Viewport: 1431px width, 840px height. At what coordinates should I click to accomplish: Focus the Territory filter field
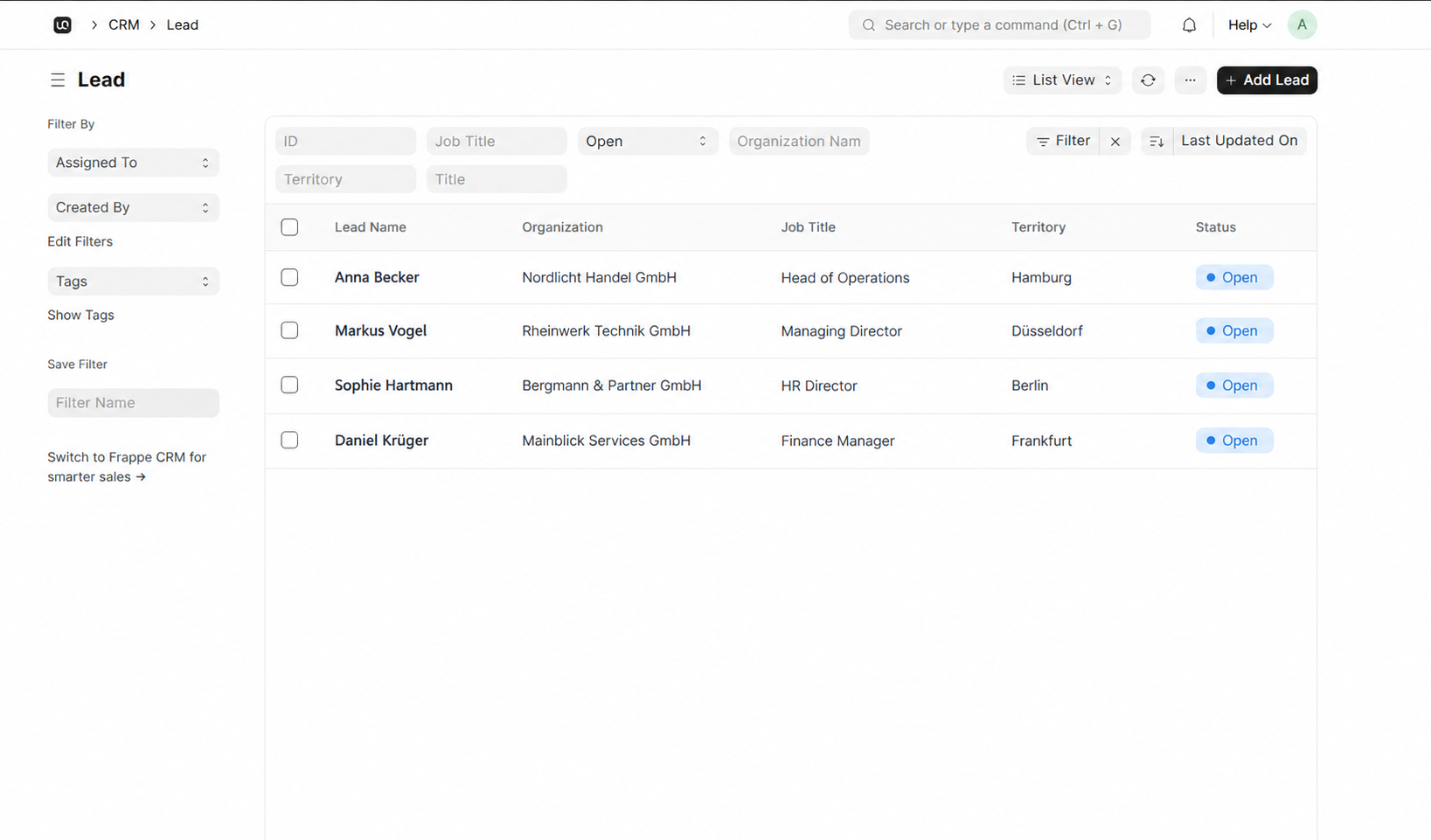(x=345, y=179)
